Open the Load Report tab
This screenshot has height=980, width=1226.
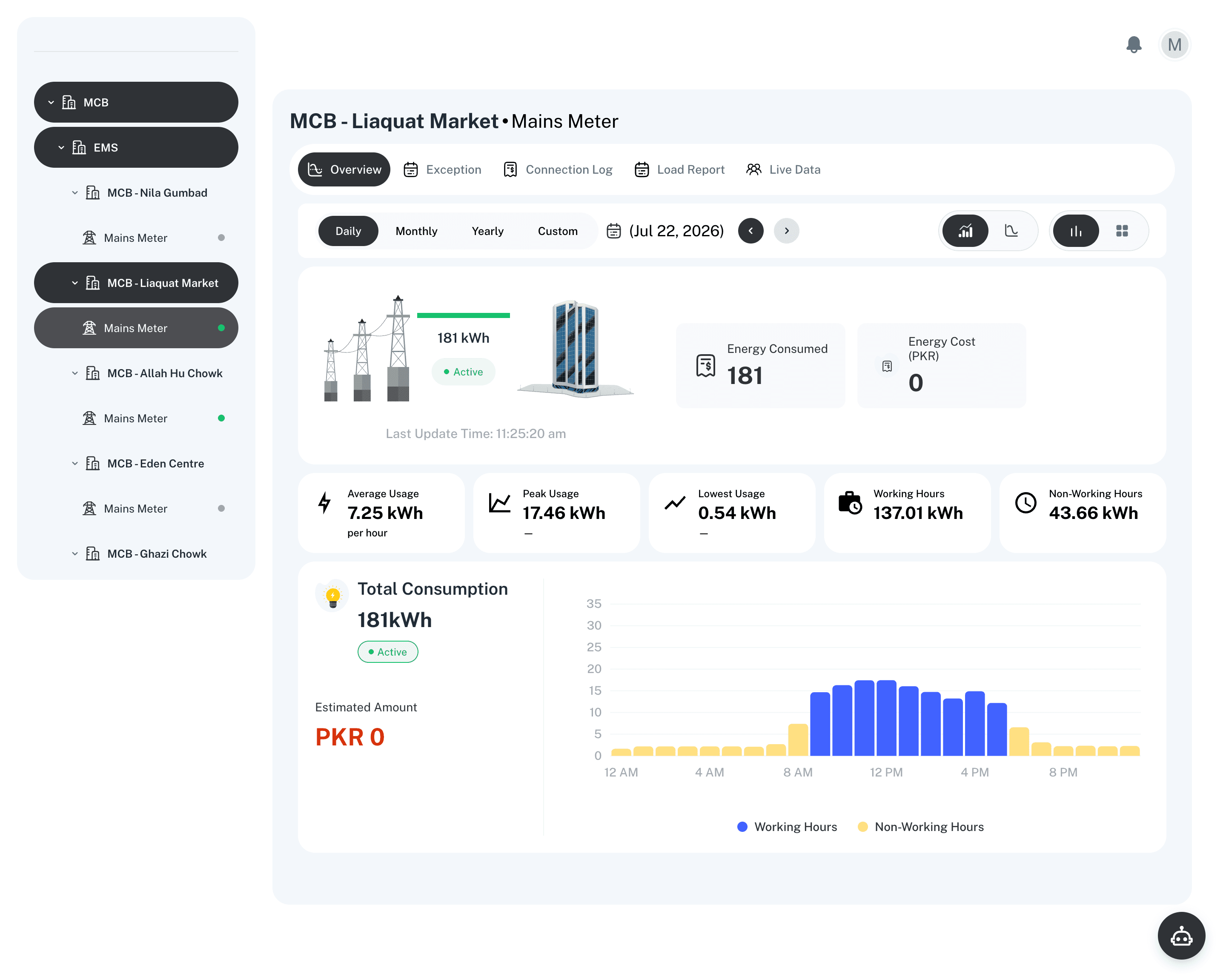[679, 169]
